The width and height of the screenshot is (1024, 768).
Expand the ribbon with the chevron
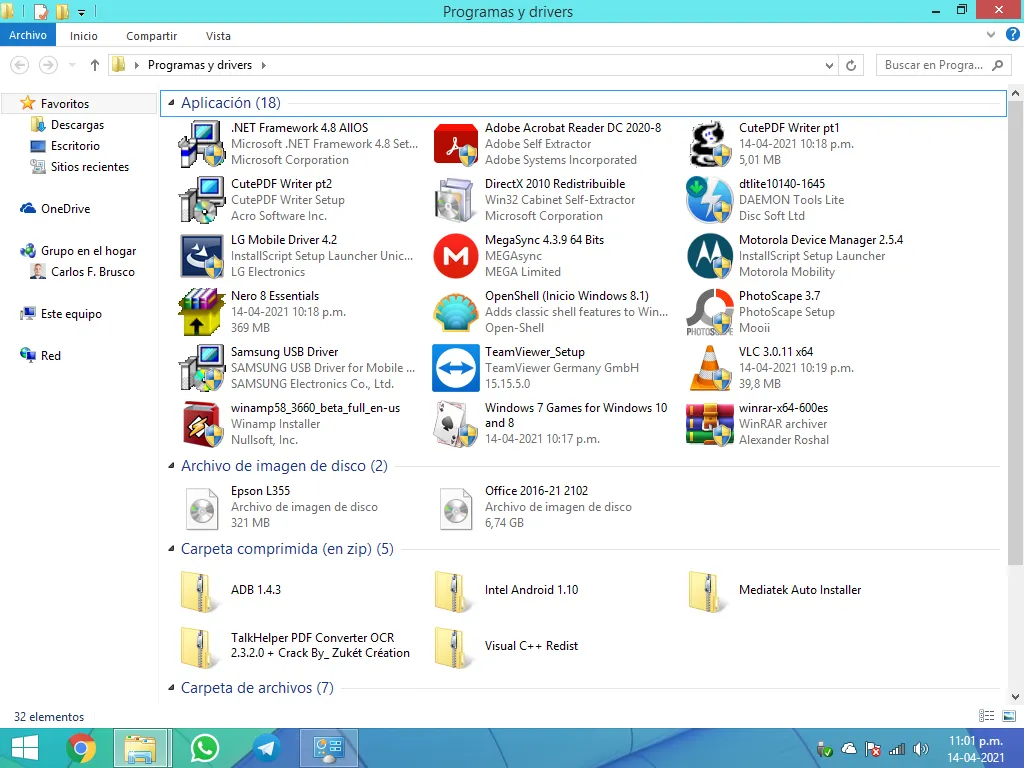[991, 35]
